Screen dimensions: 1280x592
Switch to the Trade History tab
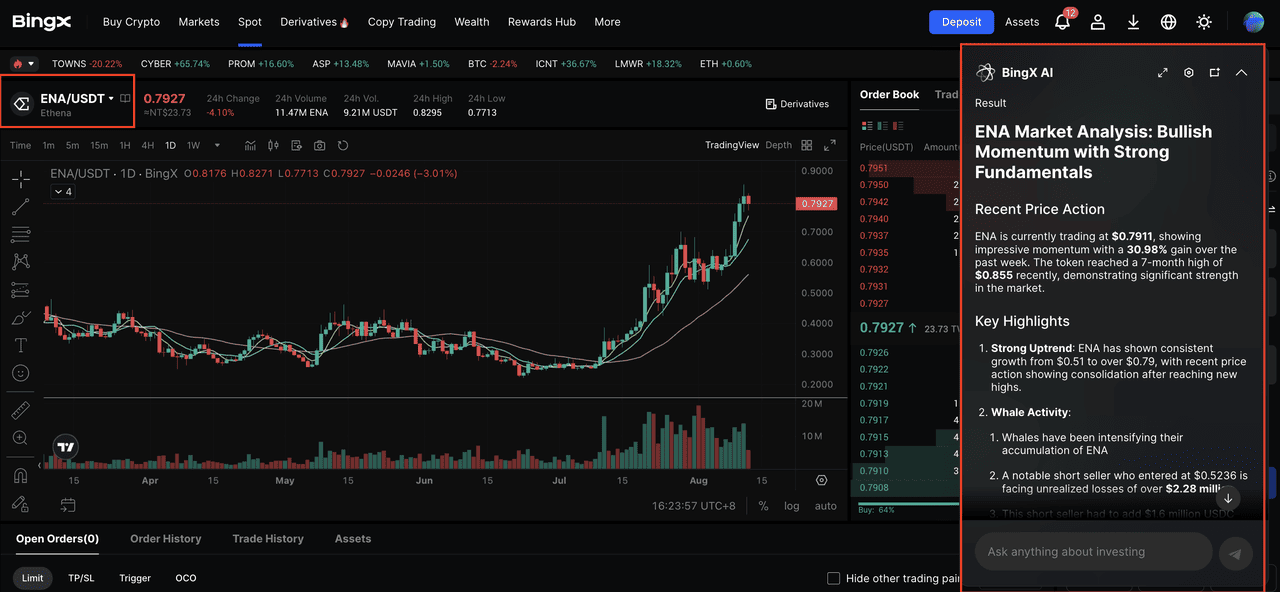(x=268, y=539)
